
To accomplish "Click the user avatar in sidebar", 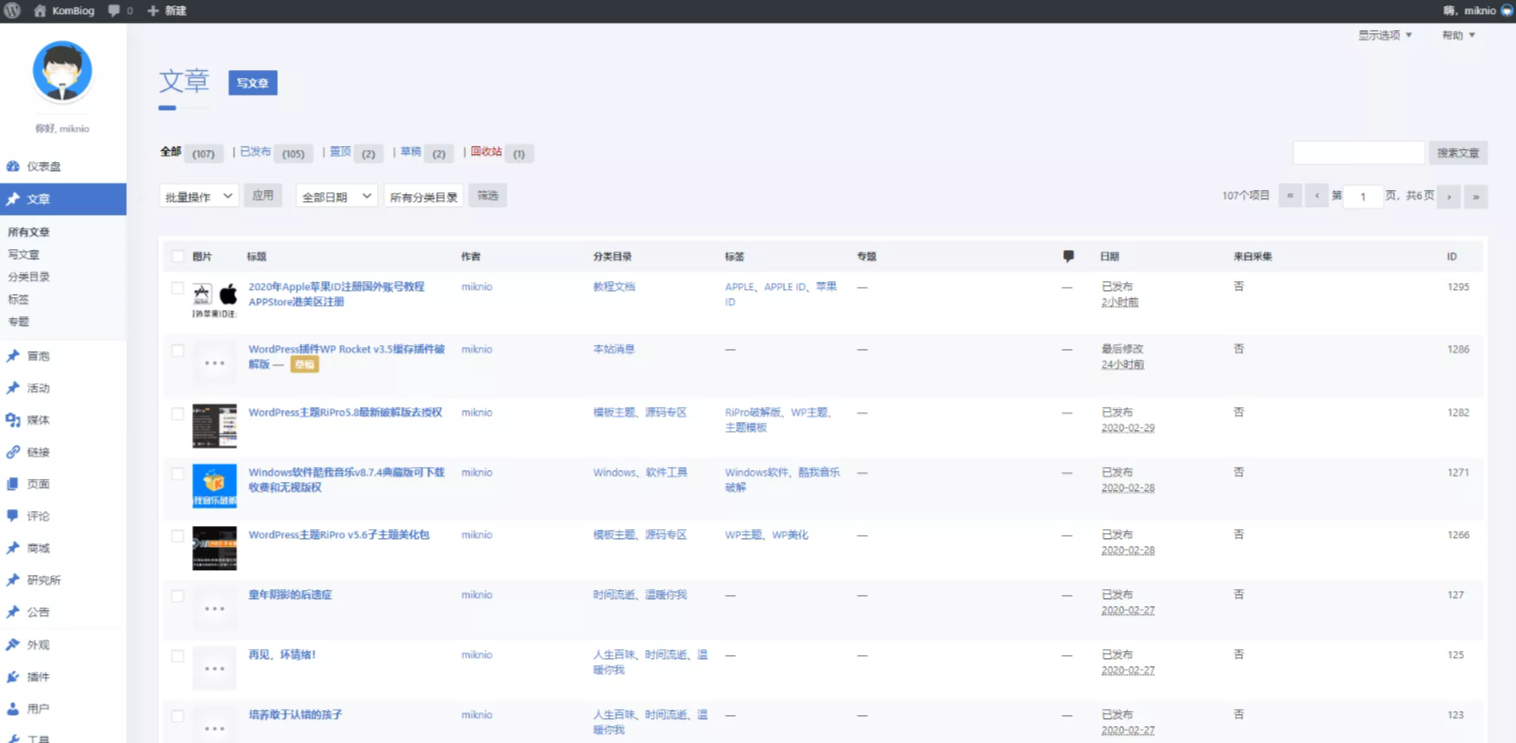I will coord(62,72).
